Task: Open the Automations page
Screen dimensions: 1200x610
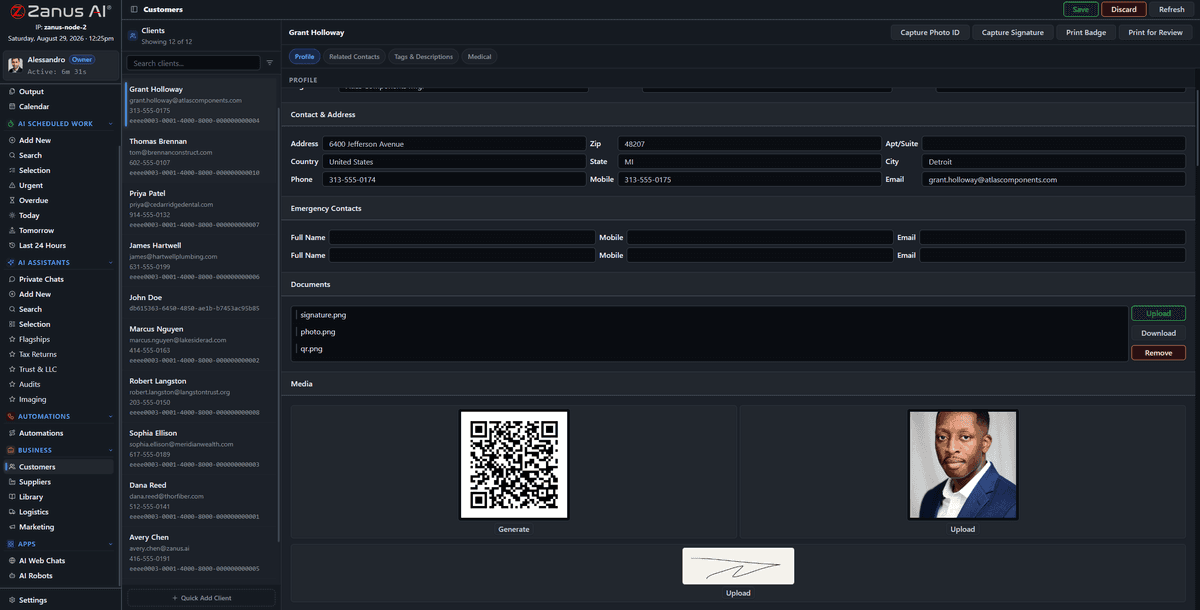Action: click(x=41, y=433)
